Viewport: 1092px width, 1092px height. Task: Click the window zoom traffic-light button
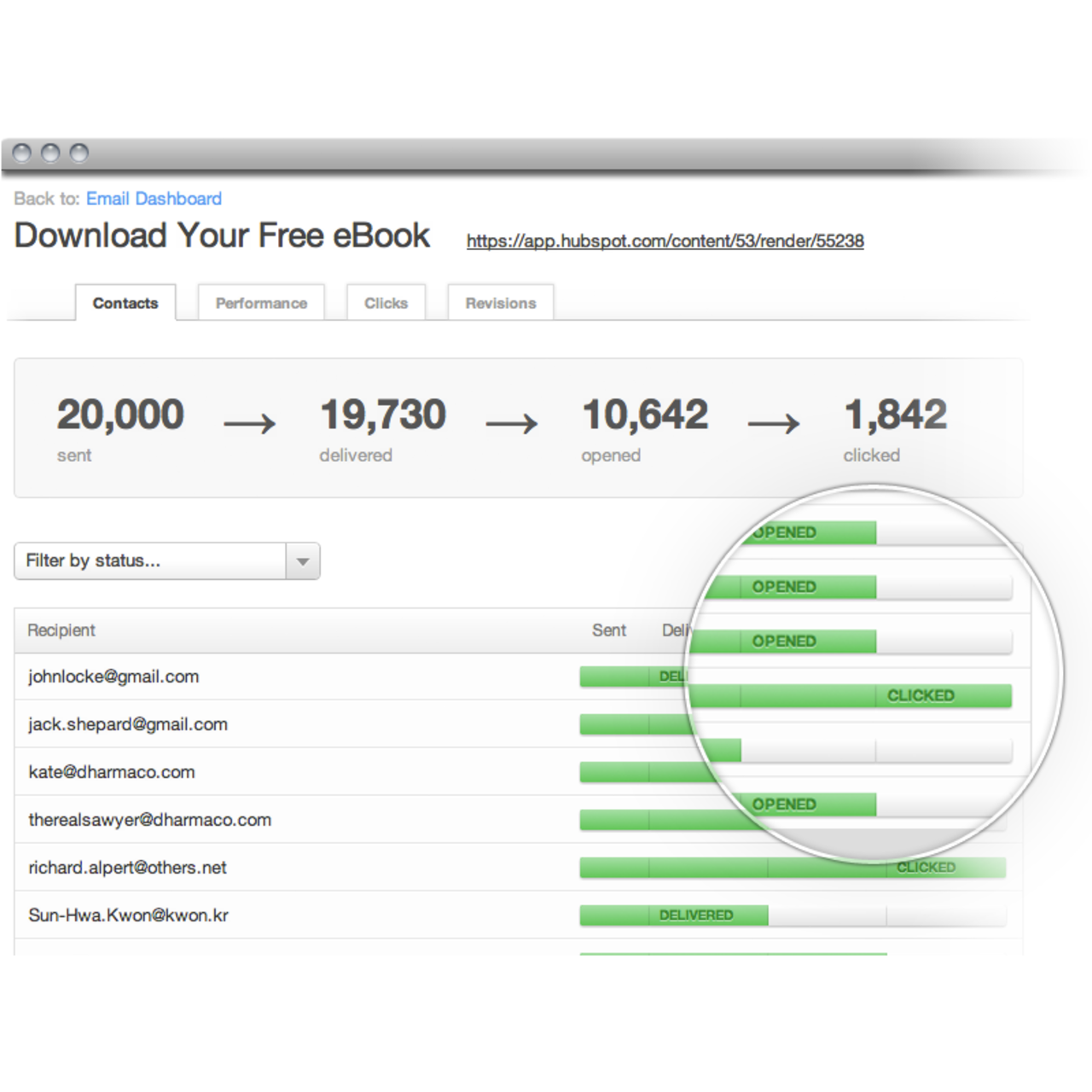click(x=79, y=154)
